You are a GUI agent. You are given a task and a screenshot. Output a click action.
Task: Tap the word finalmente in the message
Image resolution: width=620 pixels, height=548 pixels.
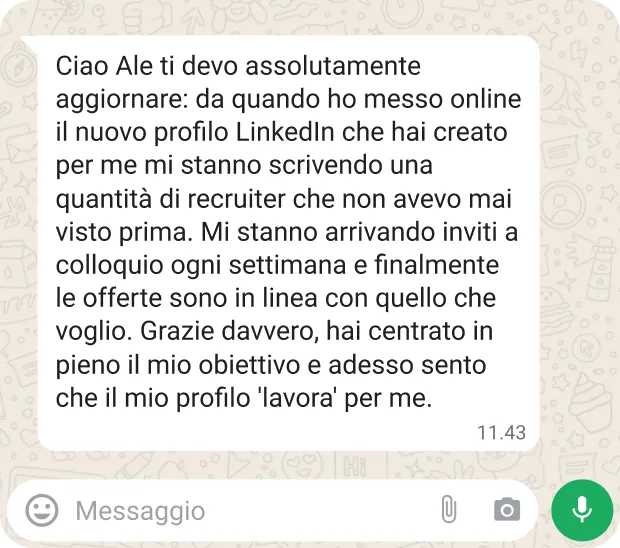437,265
